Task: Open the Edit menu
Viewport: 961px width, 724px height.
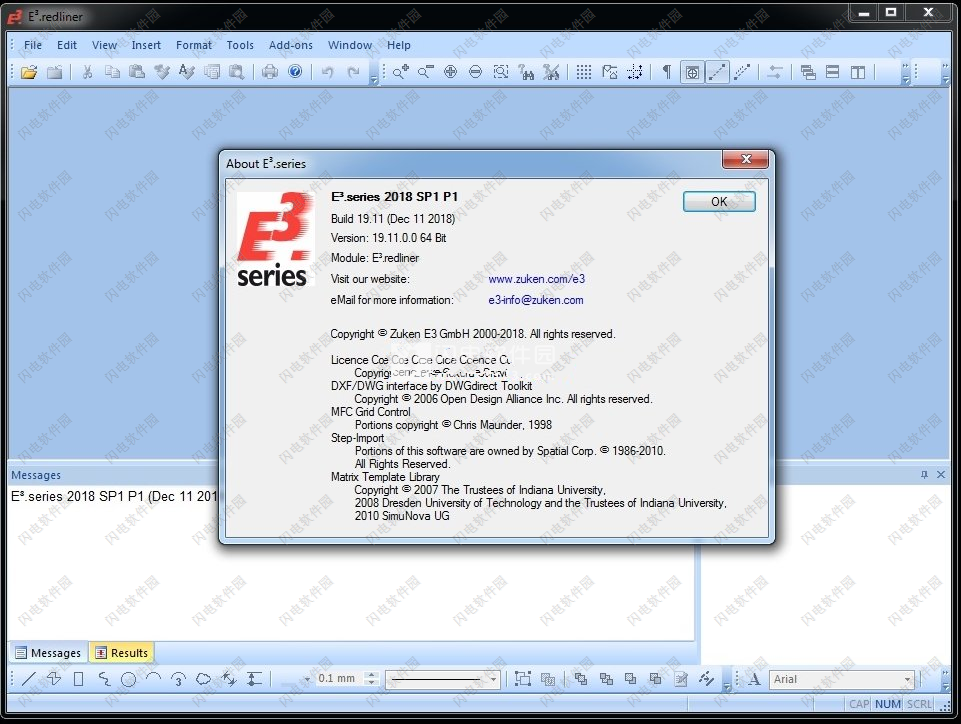Action: point(67,45)
